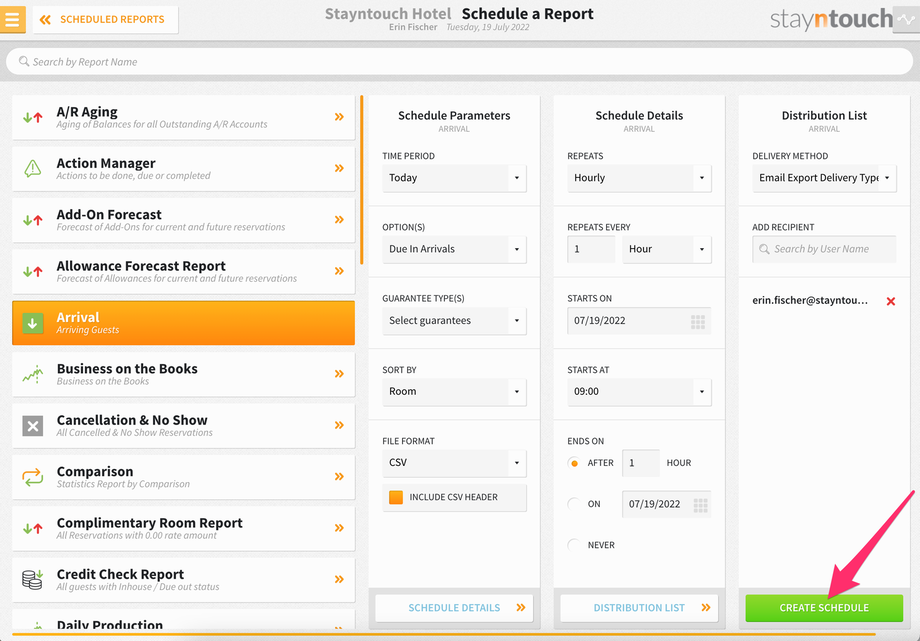The image size is (920, 641).
Task: Click the orange report list scrollbar
Action: point(361,180)
